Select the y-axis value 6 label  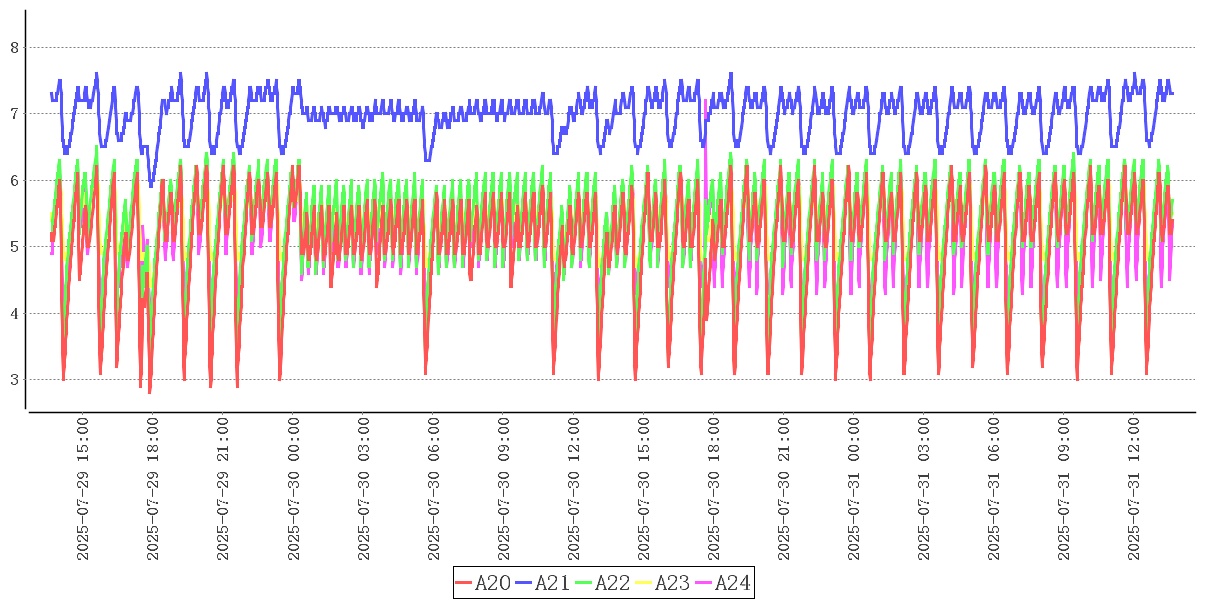pyautogui.click(x=14, y=180)
